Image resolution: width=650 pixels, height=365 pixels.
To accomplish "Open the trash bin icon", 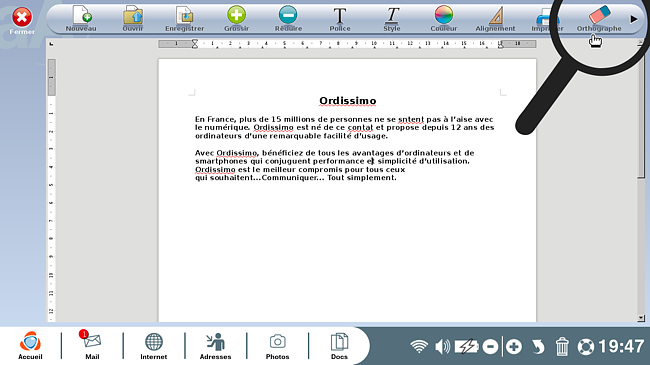I will (x=562, y=347).
